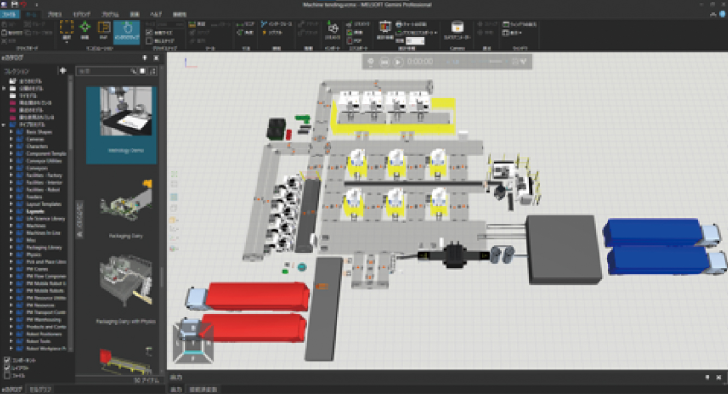Enable the unchecked third checkbox below the tree
Image resolution: width=728 pixels, height=394 pixels.
(x=7, y=375)
